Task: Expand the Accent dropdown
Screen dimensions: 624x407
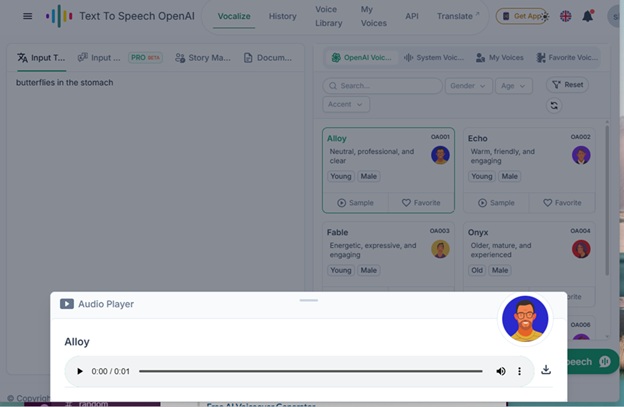Action: [x=346, y=104]
